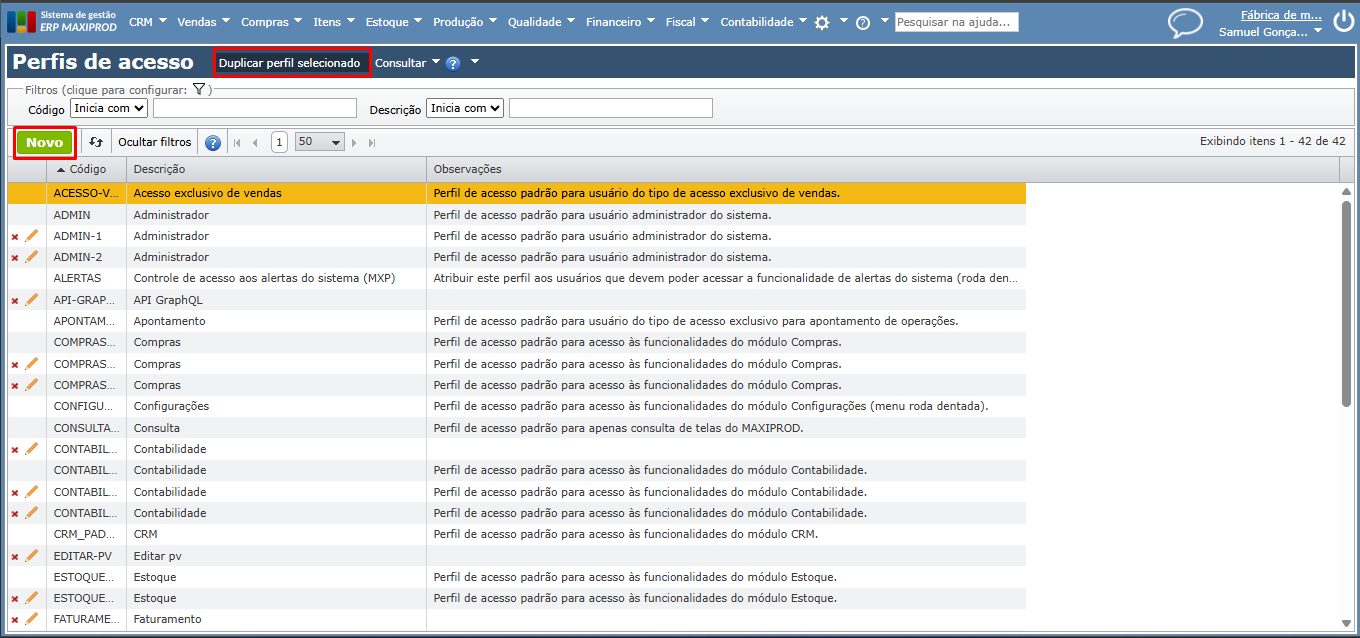Go to first page of results
The height and width of the screenshot is (638, 1360).
(237, 142)
